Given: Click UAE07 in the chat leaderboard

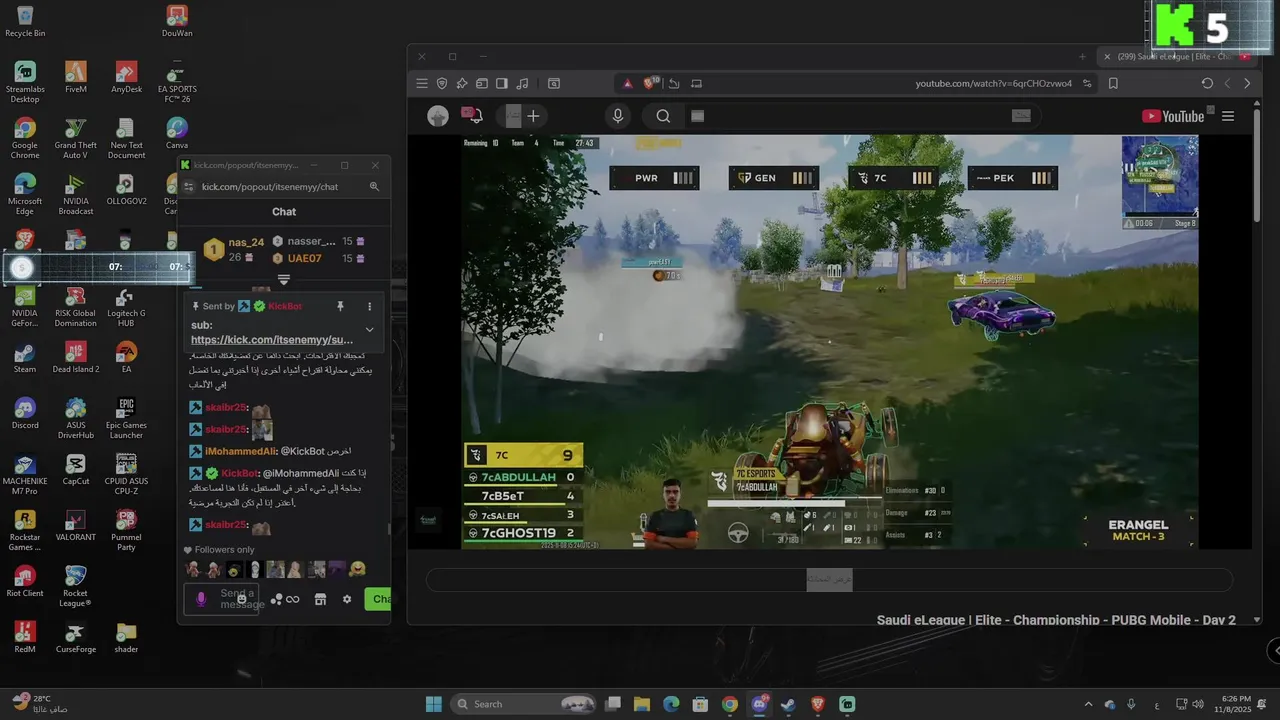Looking at the screenshot, I should [305, 258].
